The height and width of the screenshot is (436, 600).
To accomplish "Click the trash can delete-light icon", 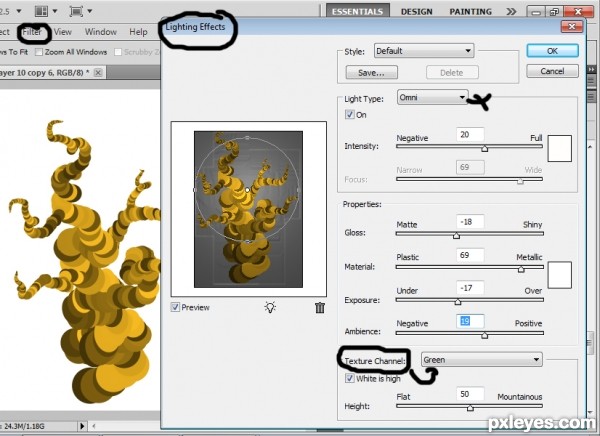I will [x=320, y=307].
